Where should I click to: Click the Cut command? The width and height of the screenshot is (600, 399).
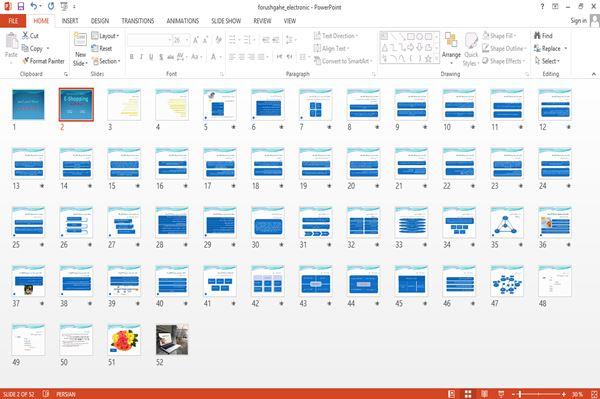click(30, 36)
